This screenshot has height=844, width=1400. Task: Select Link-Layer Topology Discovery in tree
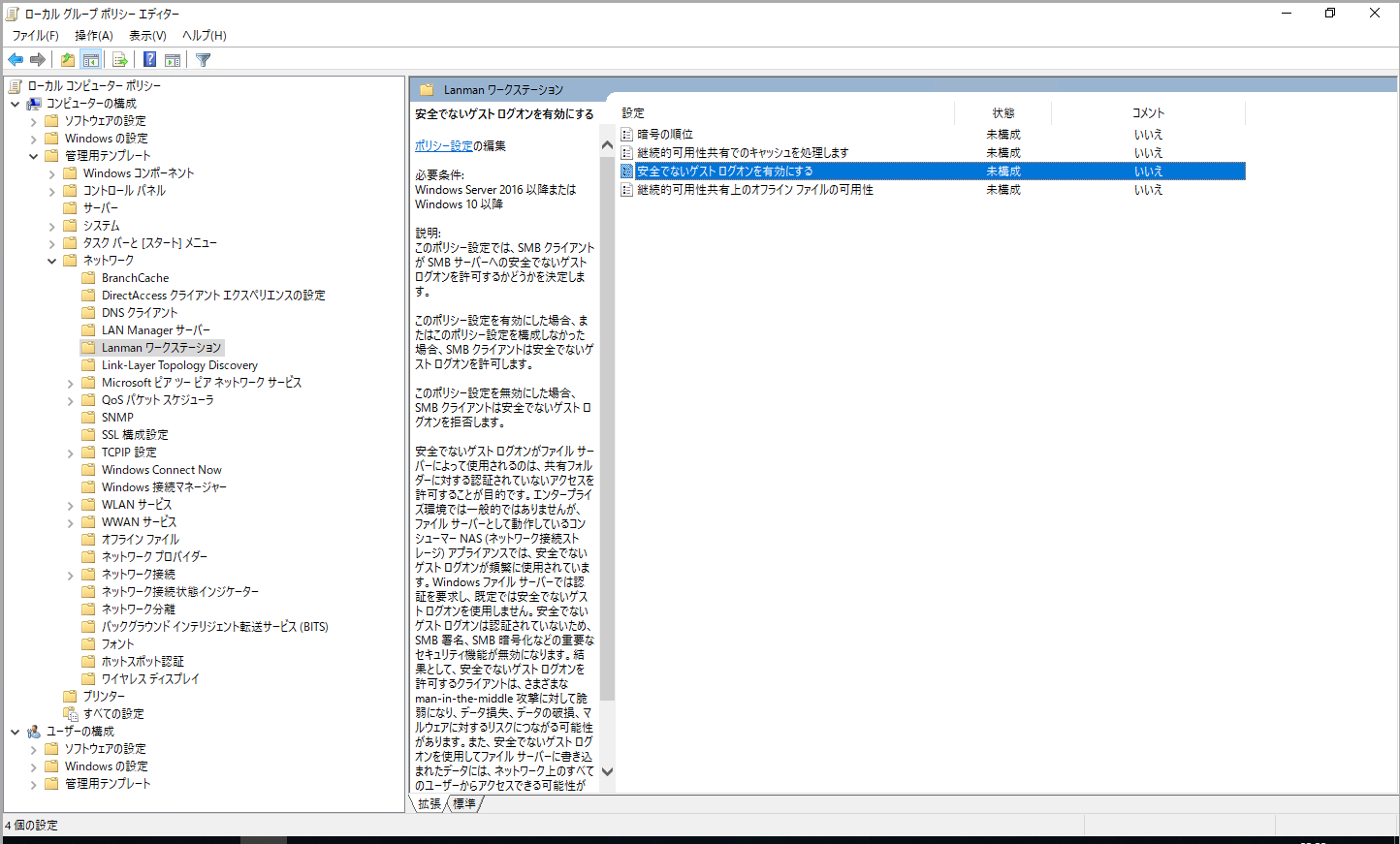(179, 365)
